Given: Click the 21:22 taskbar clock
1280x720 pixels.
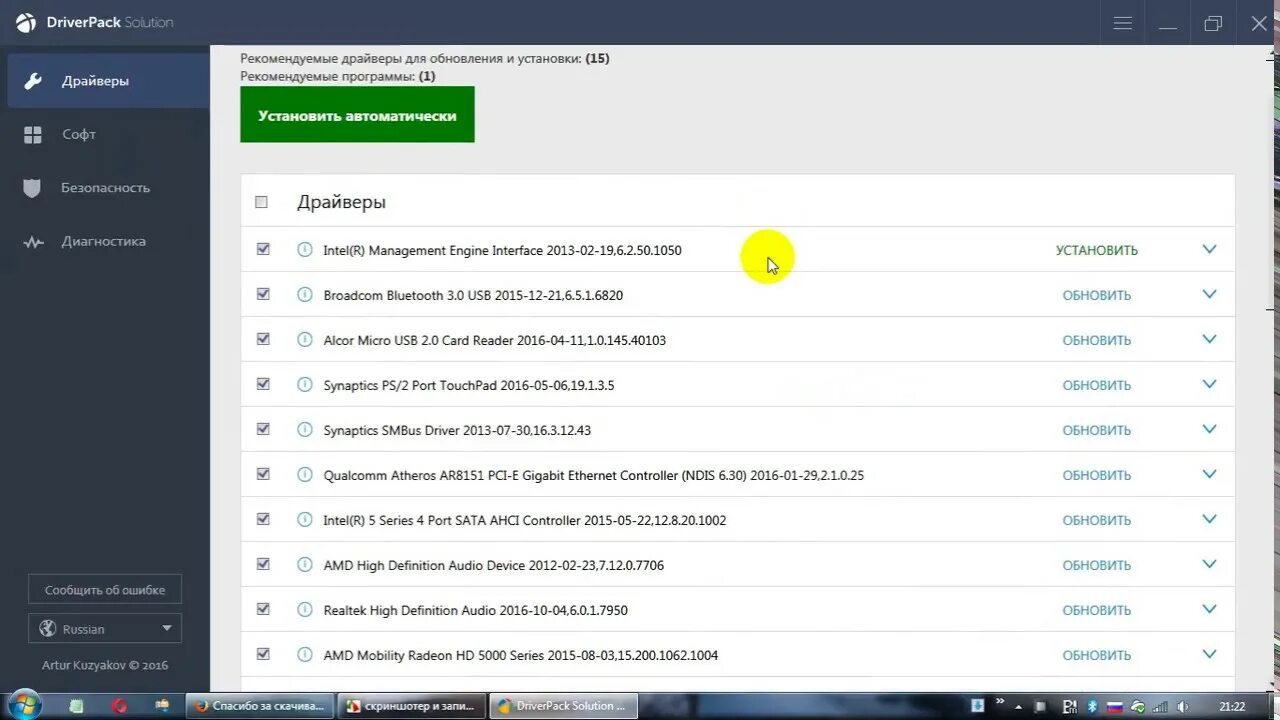Looking at the screenshot, I should click(1231, 706).
